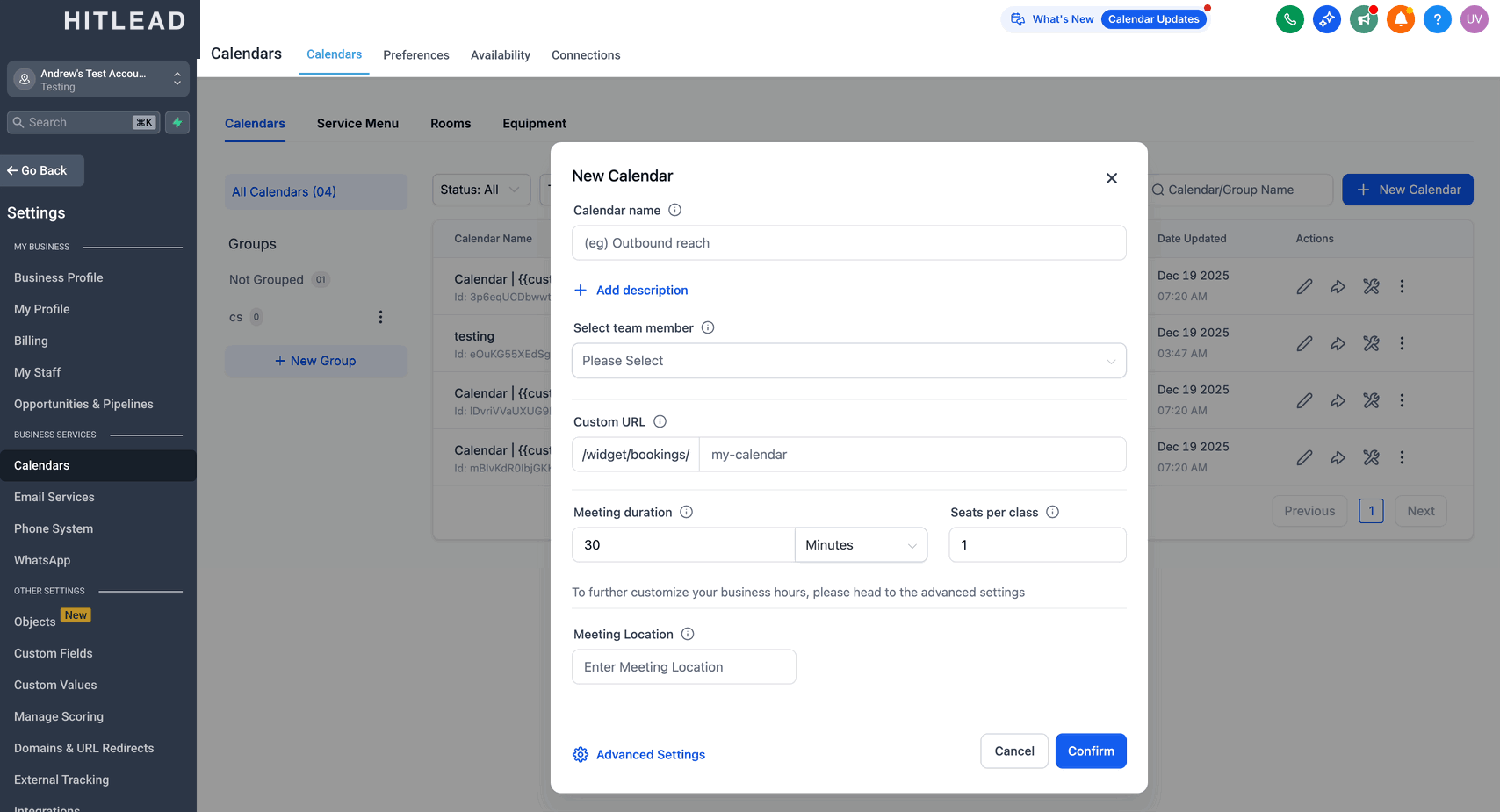1500x812 pixels.
Task: Click the blue New Calendar button
Action: click(x=1408, y=190)
